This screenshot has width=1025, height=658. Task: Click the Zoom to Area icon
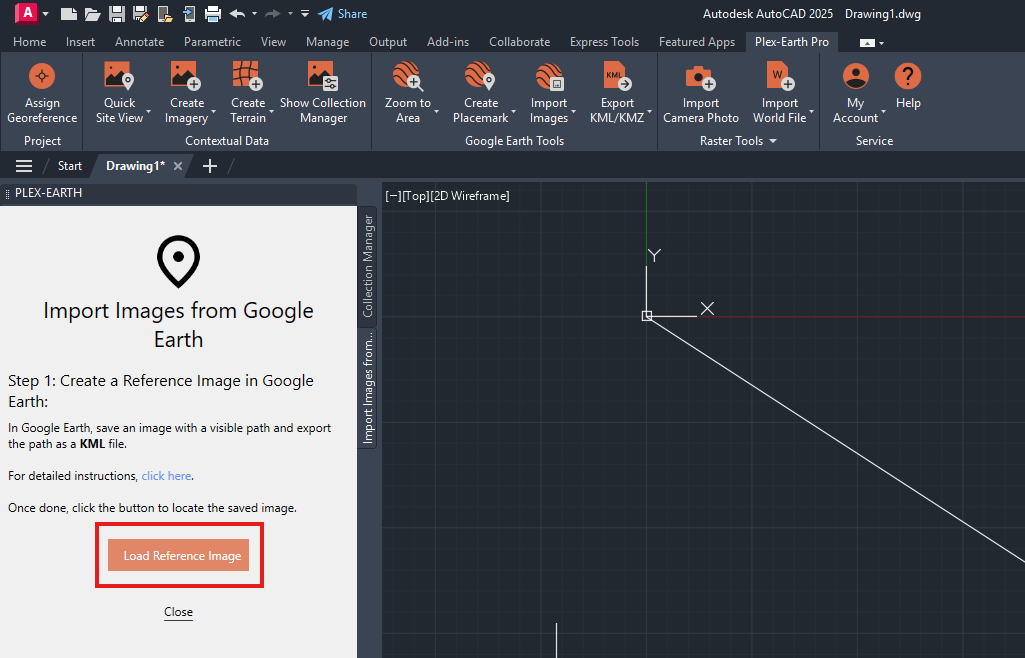click(407, 77)
